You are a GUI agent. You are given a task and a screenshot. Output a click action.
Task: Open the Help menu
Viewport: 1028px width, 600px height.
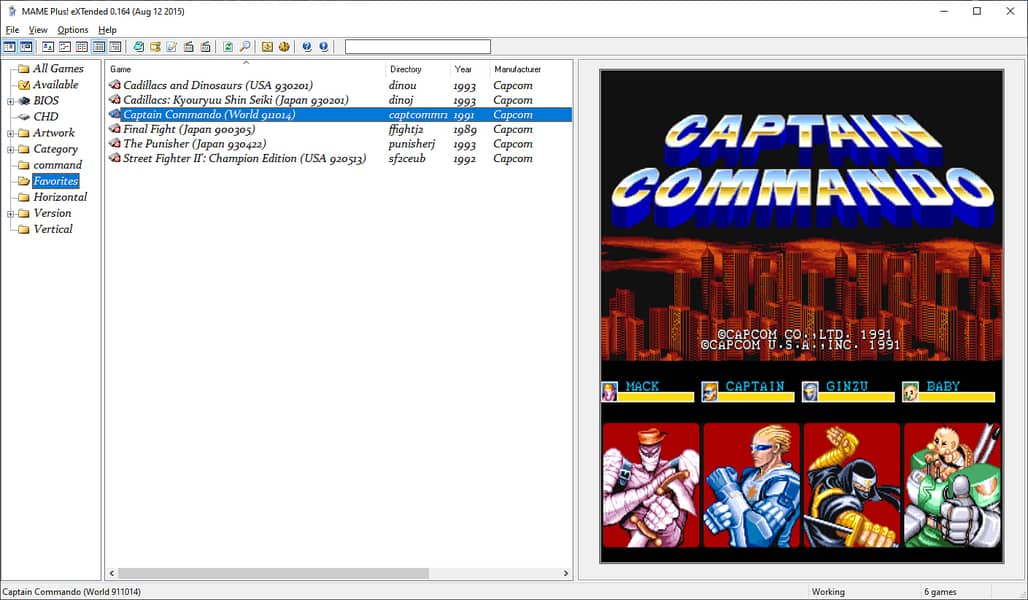click(108, 30)
